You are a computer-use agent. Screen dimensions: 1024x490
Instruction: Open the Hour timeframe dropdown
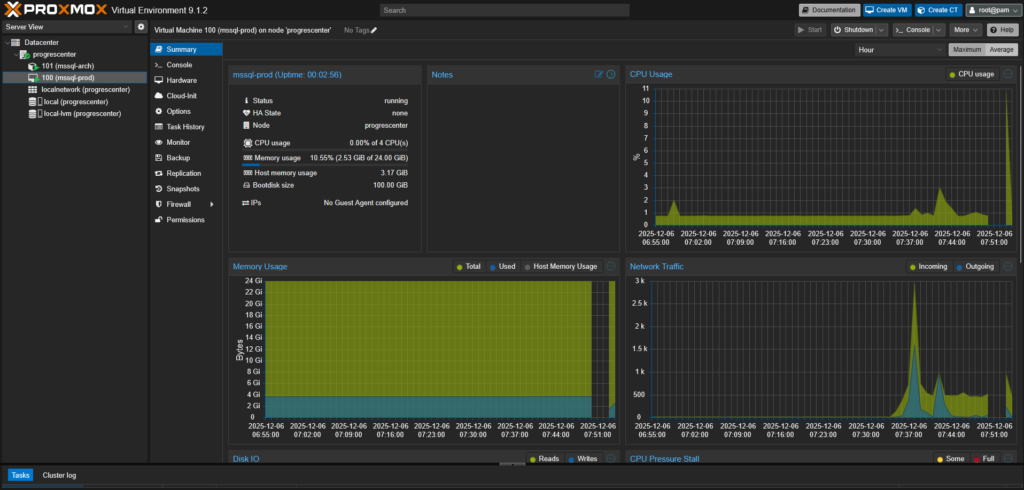(x=898, y=49)
